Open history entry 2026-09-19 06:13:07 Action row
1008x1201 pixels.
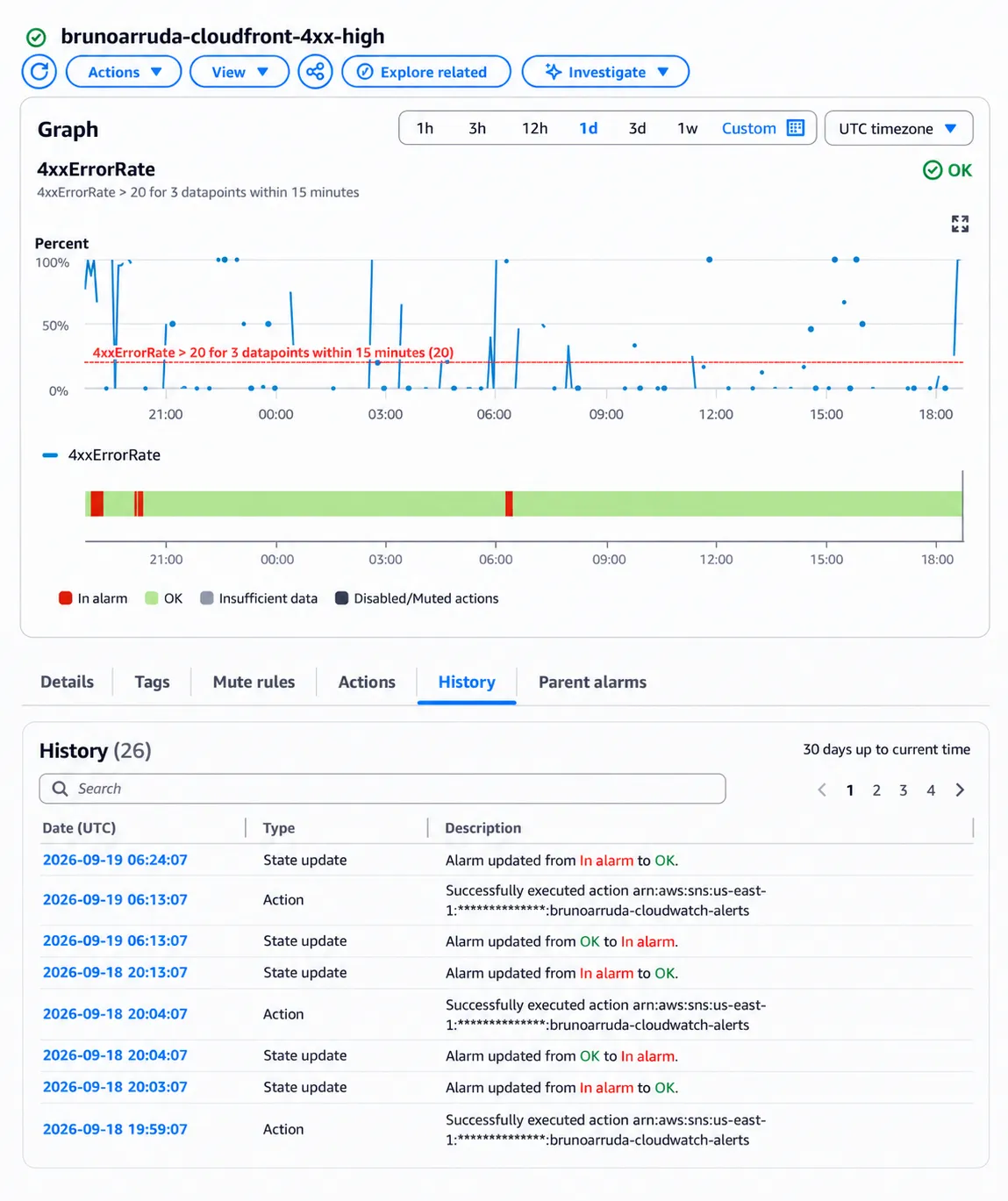[115, 899]
